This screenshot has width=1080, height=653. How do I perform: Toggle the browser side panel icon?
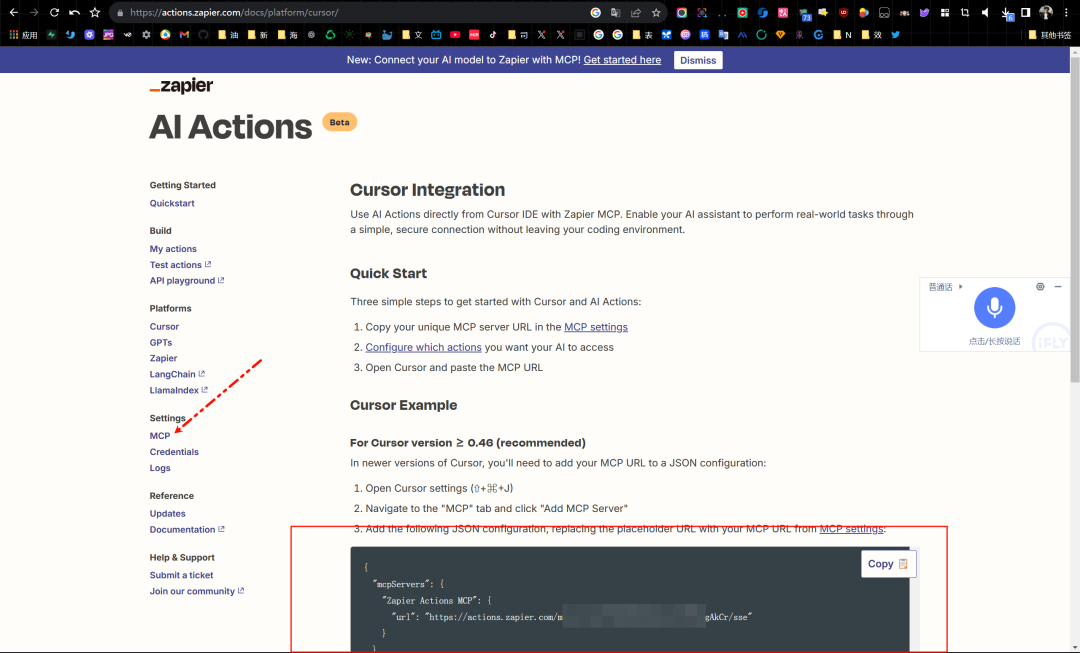point(1026,12)
